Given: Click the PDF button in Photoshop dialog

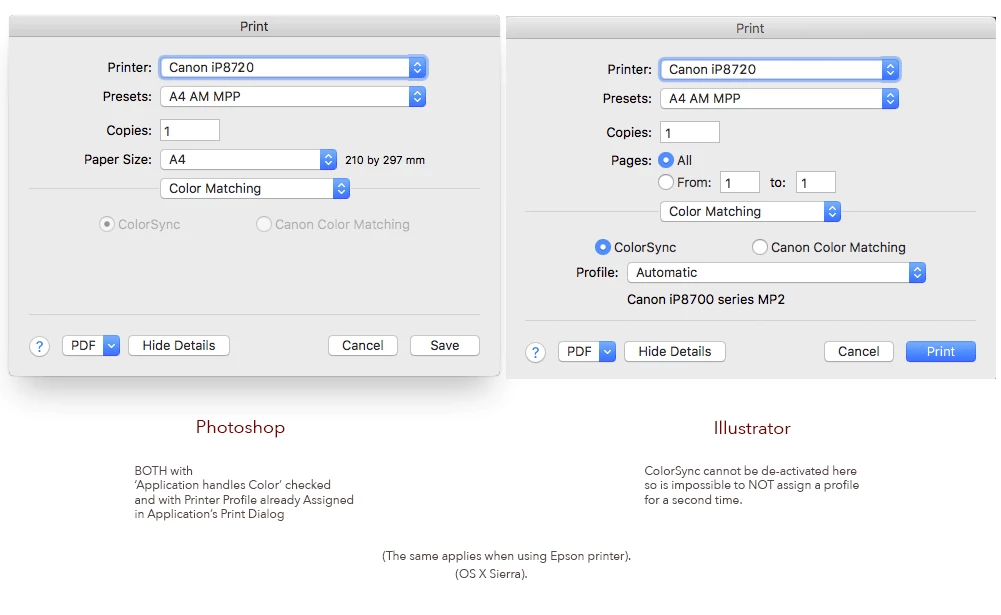Looking at the screenshot, I should click(83, 345).
